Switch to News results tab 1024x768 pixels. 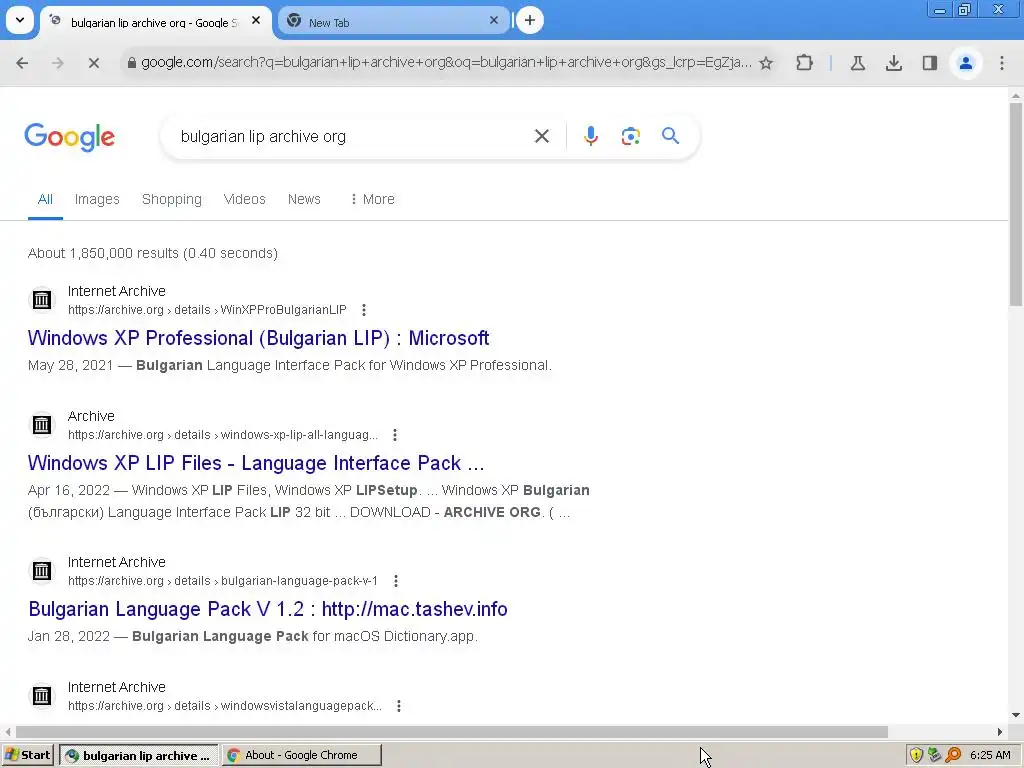click(304, 199)
